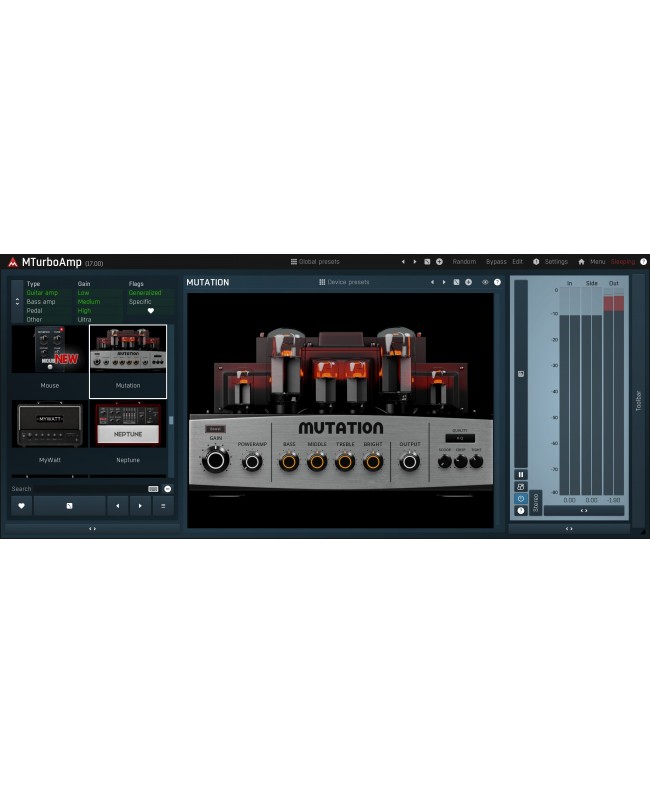Click the meter popup window icon
This screenshot has height=794, width=650.
pyautogui.click(x=521, y=487)
